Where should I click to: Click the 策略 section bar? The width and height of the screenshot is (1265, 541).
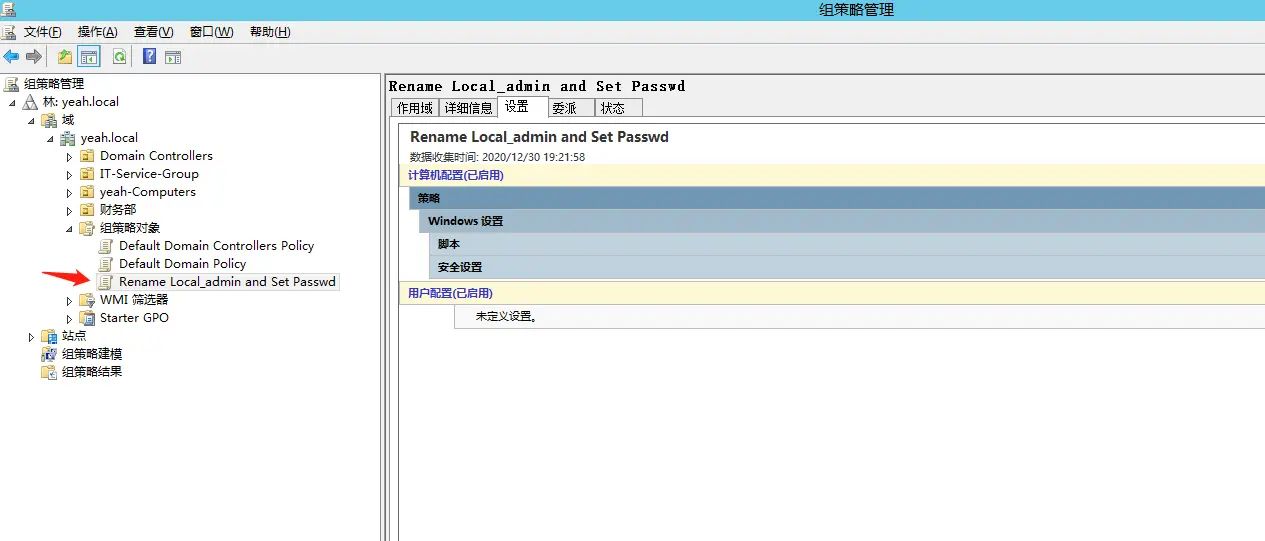click(837, 198)
